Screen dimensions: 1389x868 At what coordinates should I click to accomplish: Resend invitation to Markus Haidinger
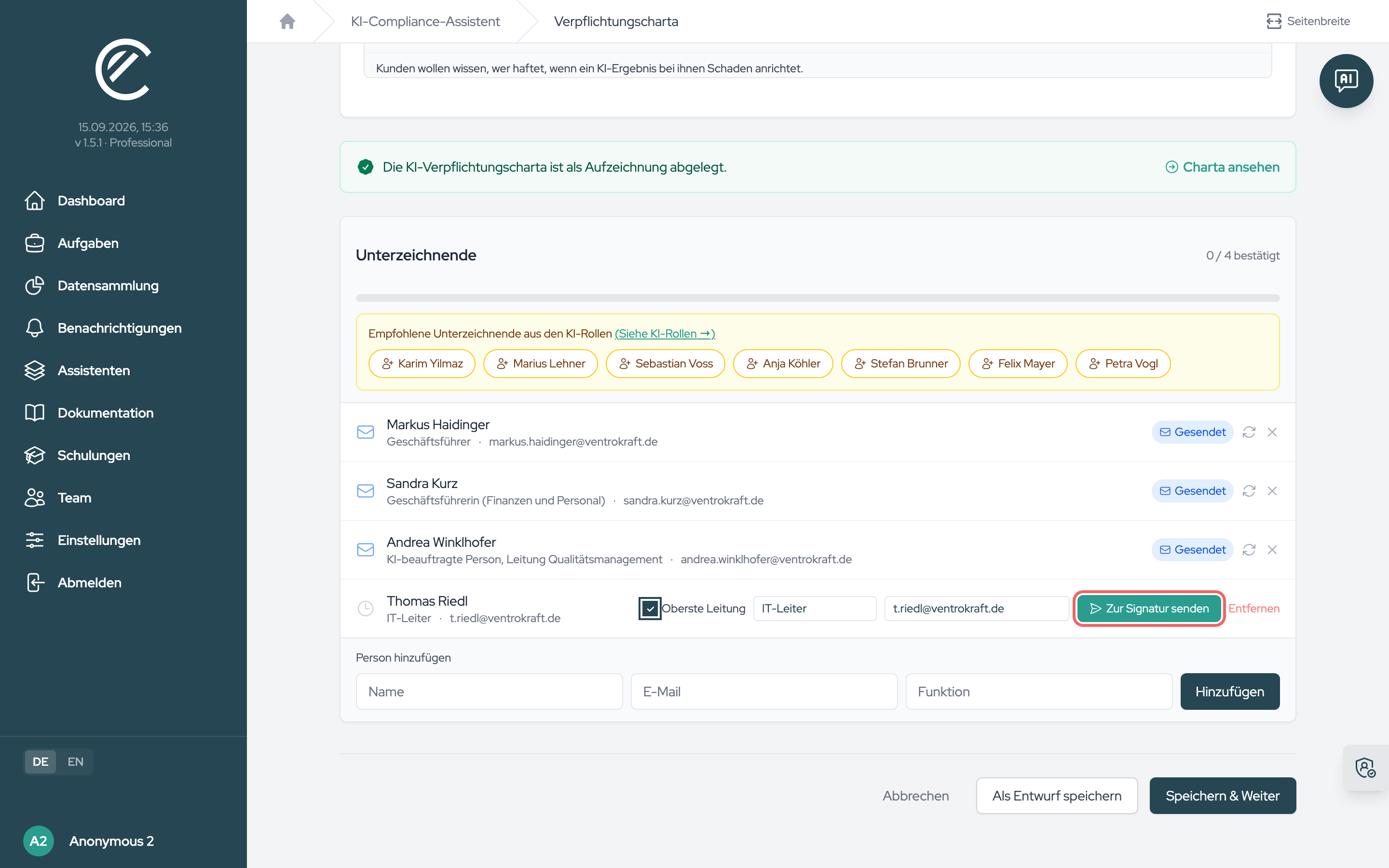(1249, 432)
